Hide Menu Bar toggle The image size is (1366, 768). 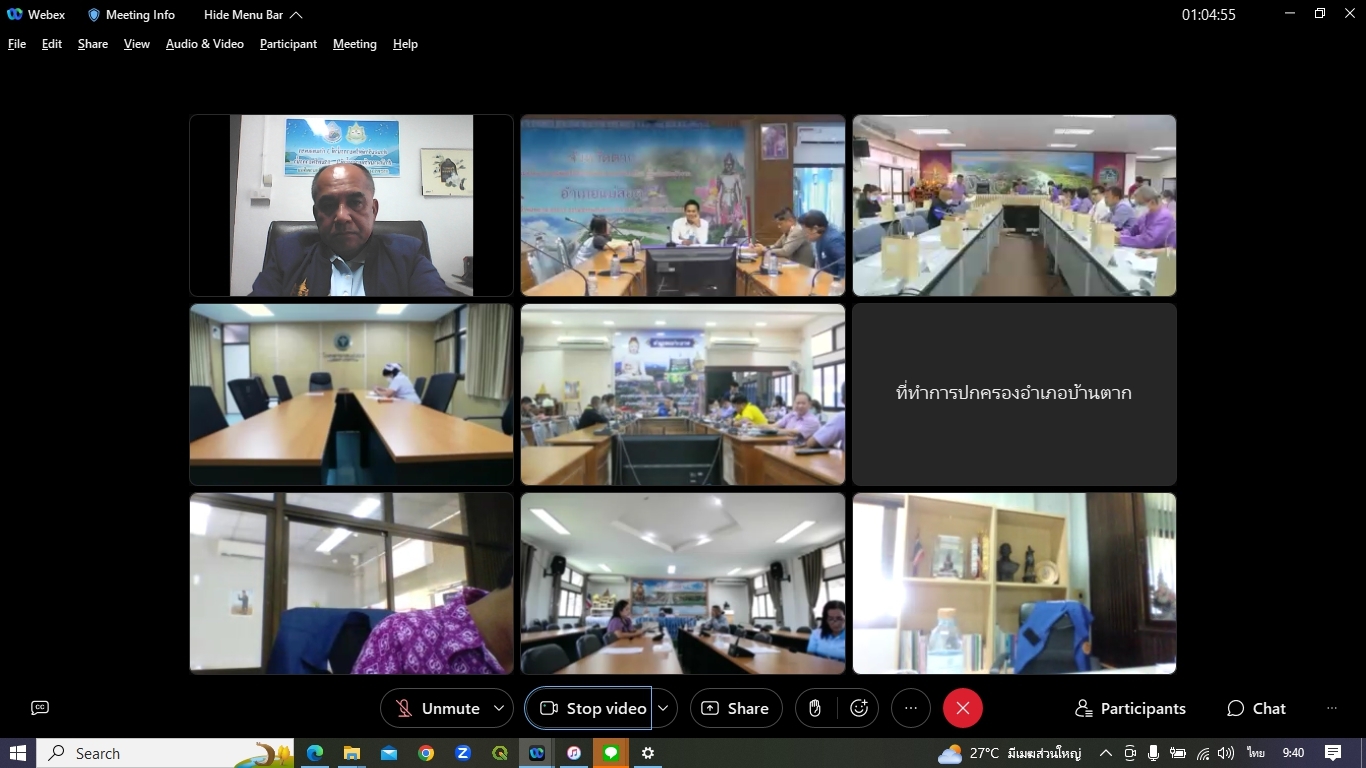(x=253, y=15)
